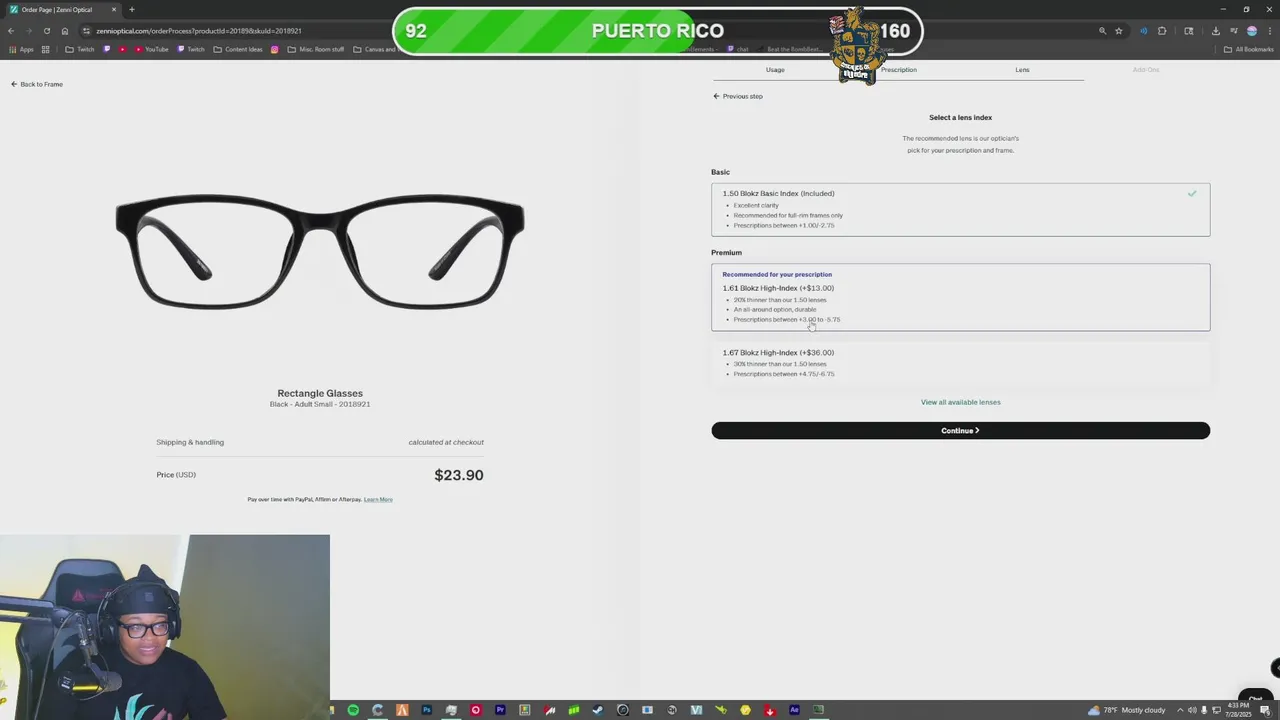Open a new browser tab
The image size is (1280, 720).
coord(132,9)
